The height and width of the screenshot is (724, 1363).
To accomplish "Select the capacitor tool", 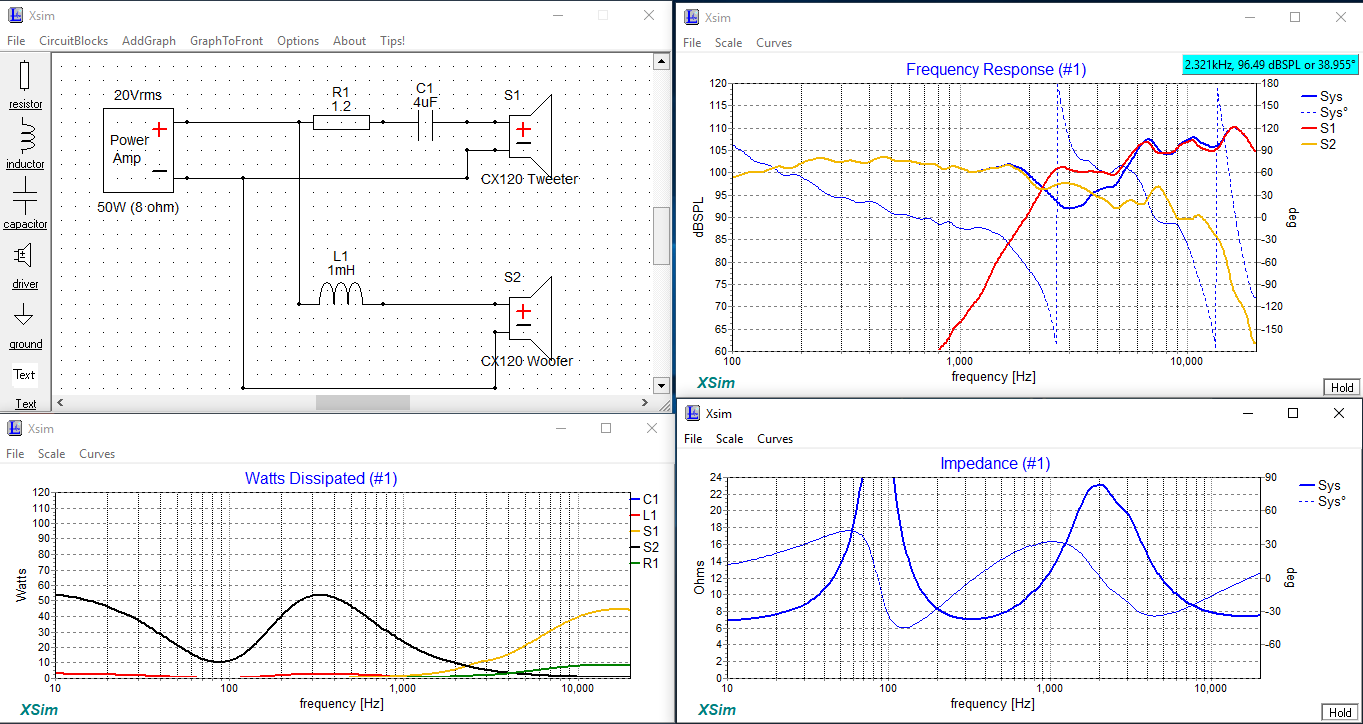I will click(24, 205).
